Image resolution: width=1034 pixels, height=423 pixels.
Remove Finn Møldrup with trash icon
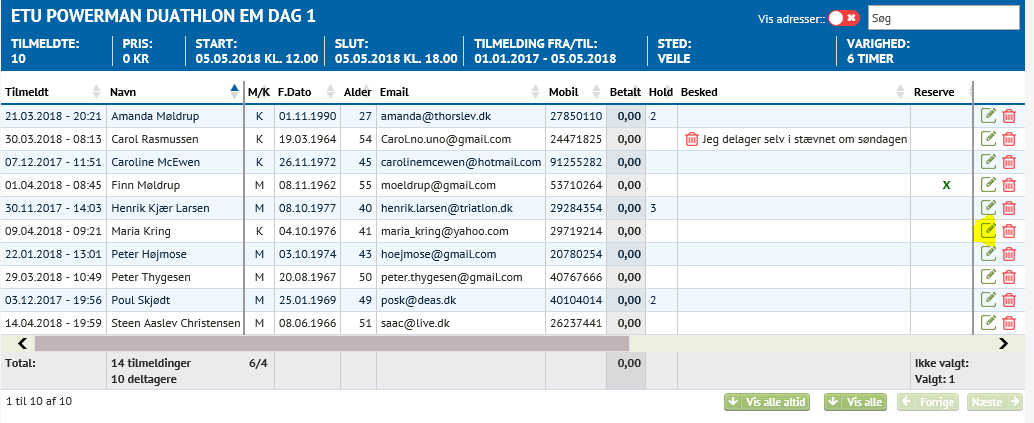click(x=1009, y=185)
